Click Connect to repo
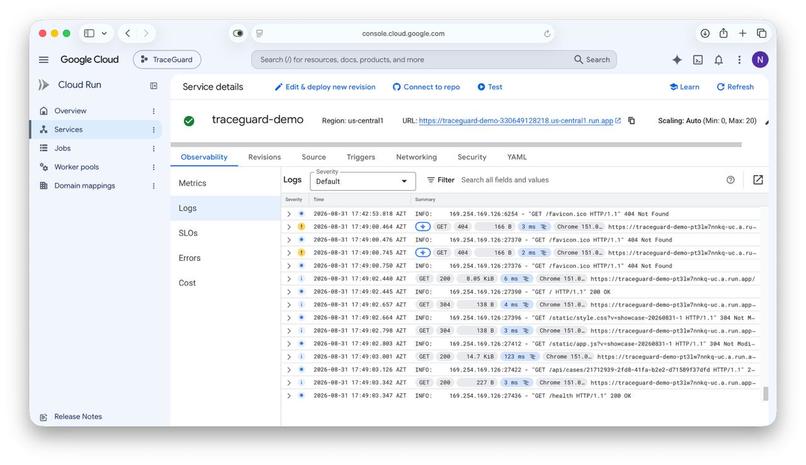The image size is (806, 465). click(x=426, y=87)
